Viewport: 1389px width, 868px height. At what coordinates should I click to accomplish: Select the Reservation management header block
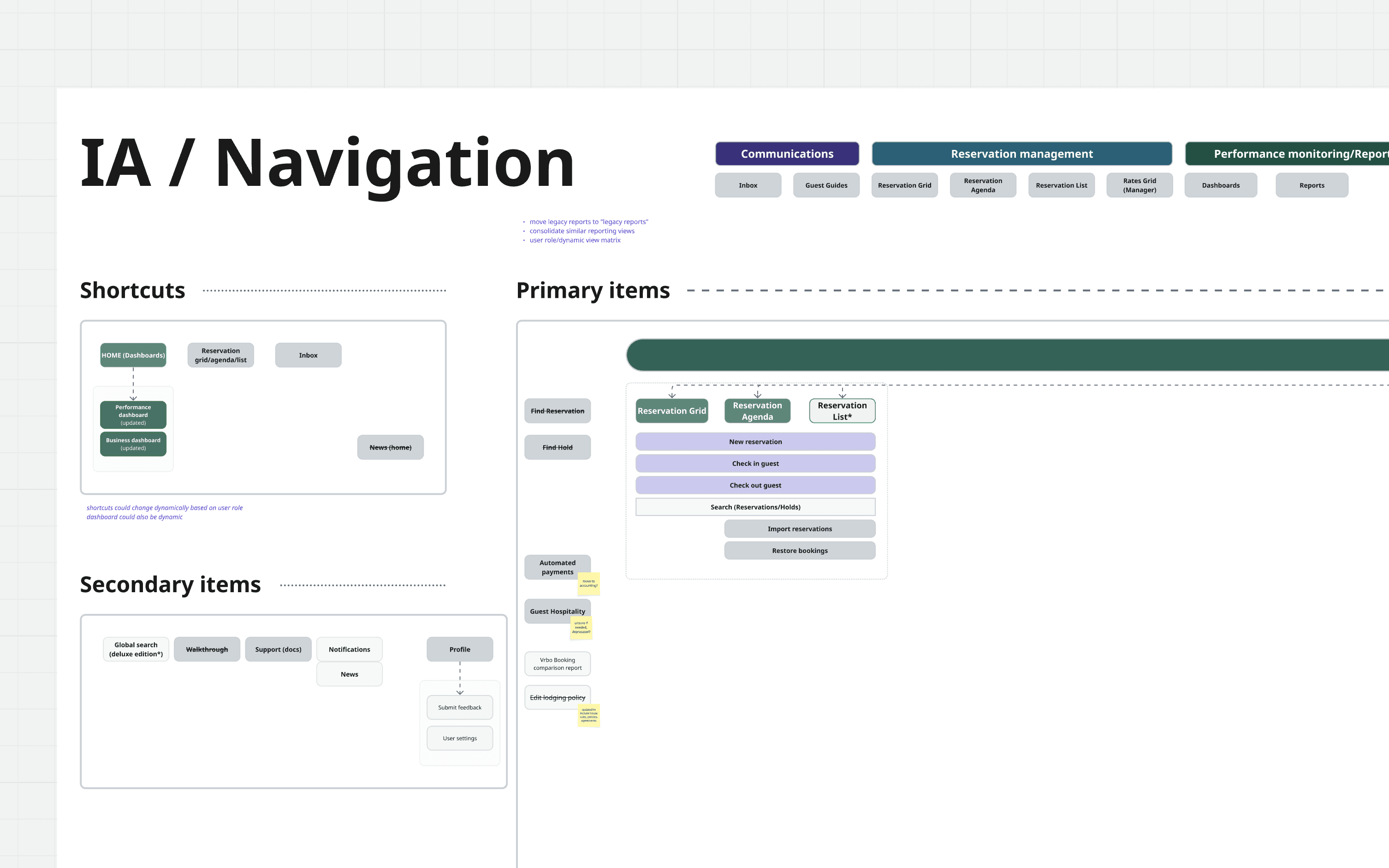[1021, 154]
